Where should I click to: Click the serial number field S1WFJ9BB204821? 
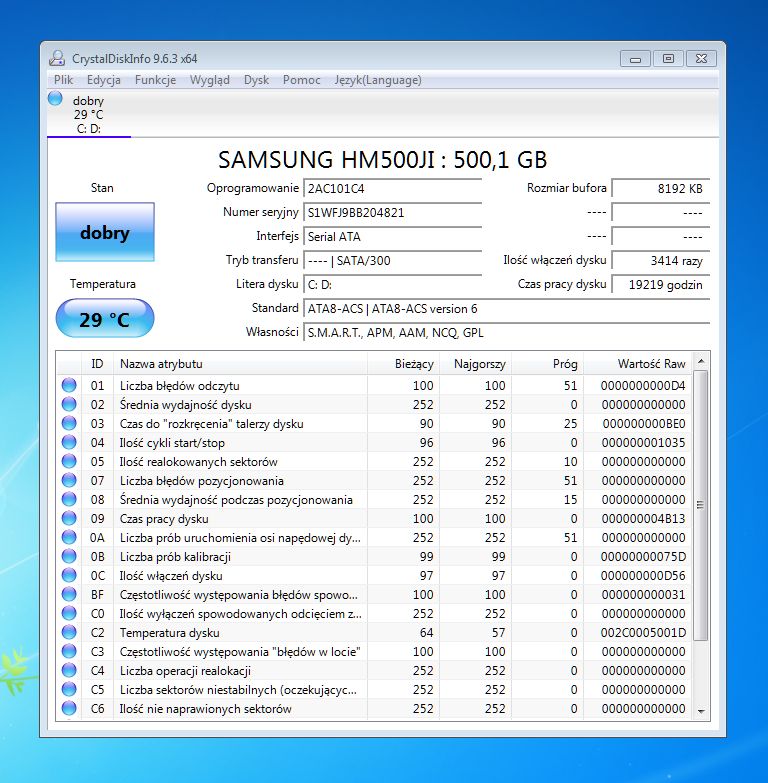point(392,213)
